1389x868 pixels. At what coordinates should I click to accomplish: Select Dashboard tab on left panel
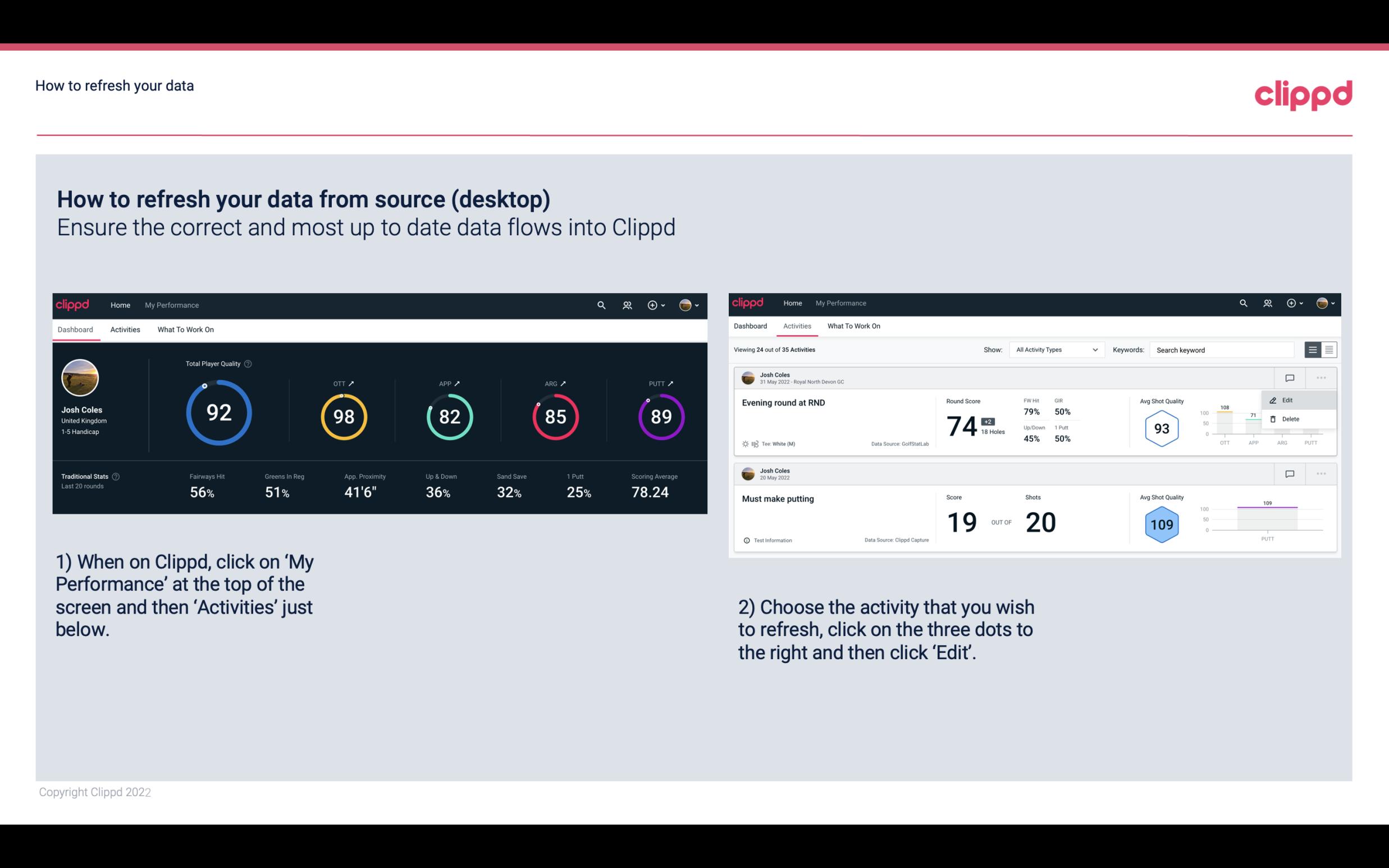tap(76, 328)
